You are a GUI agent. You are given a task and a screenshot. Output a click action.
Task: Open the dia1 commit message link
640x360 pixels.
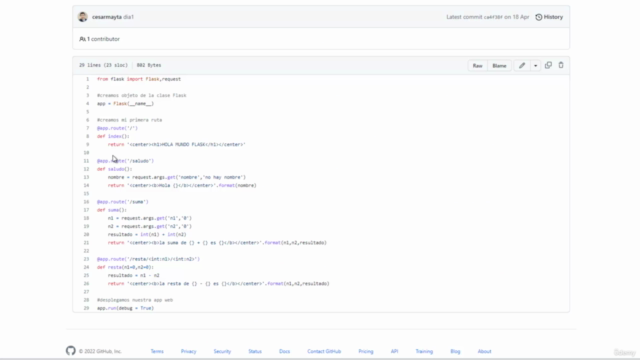tap(129, 17)
